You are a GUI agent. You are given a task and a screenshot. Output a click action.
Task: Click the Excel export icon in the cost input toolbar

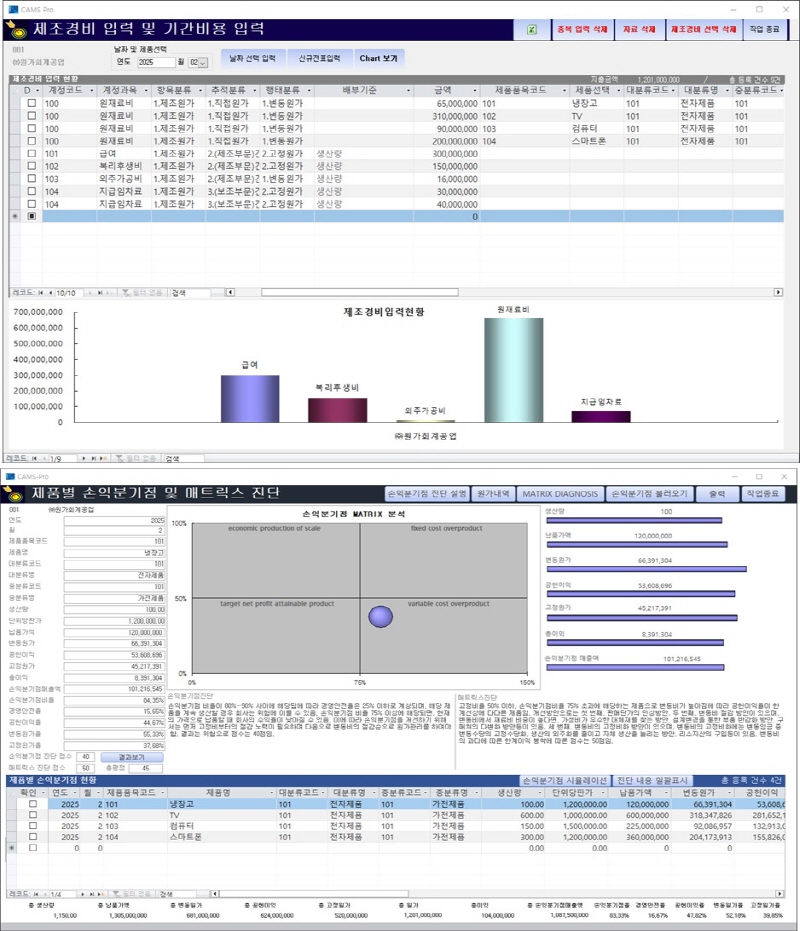532,30
